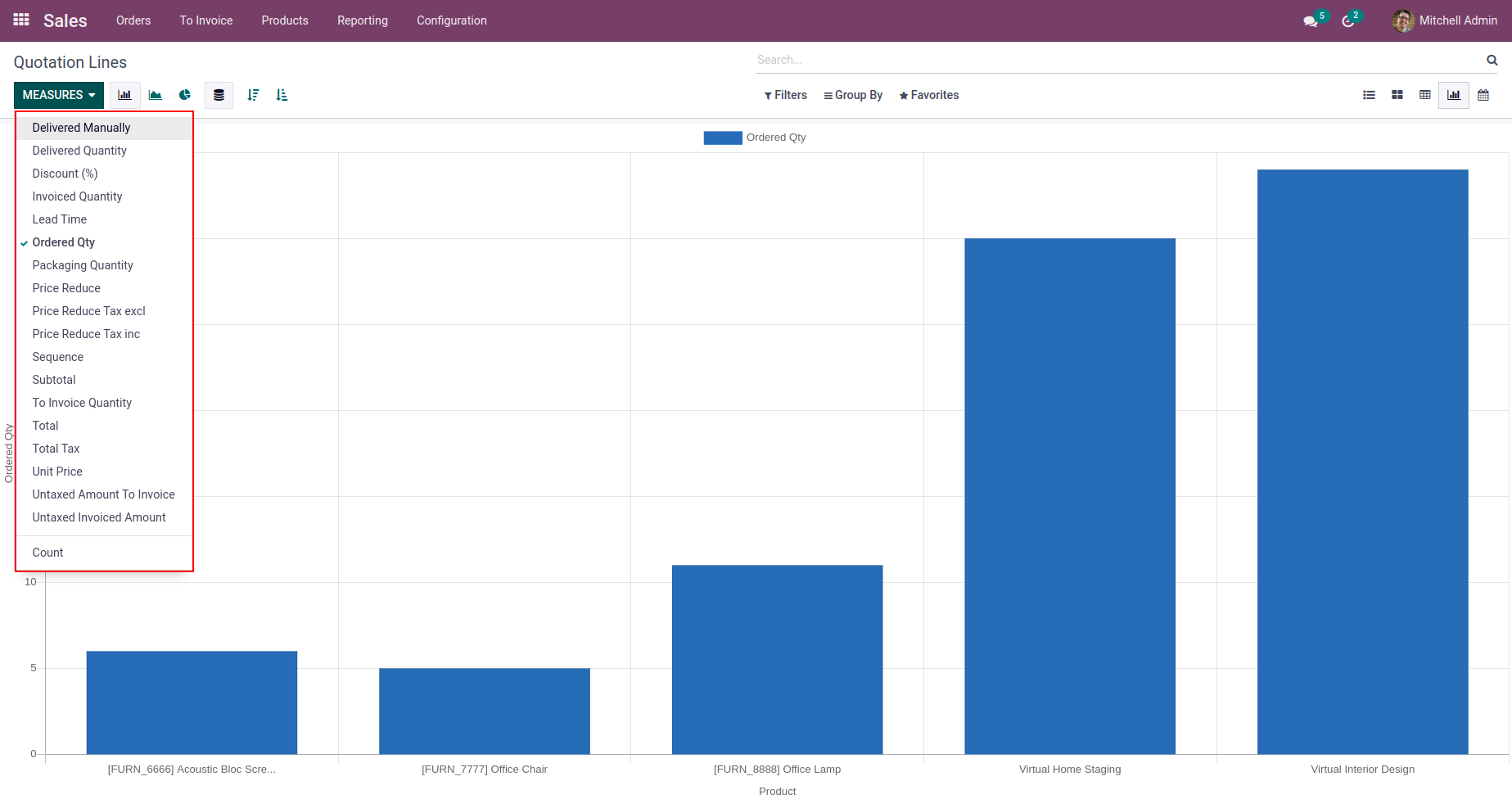Enable the Count measure
The height and width of the screenshot is (799, 1512).
click(47, 553)
